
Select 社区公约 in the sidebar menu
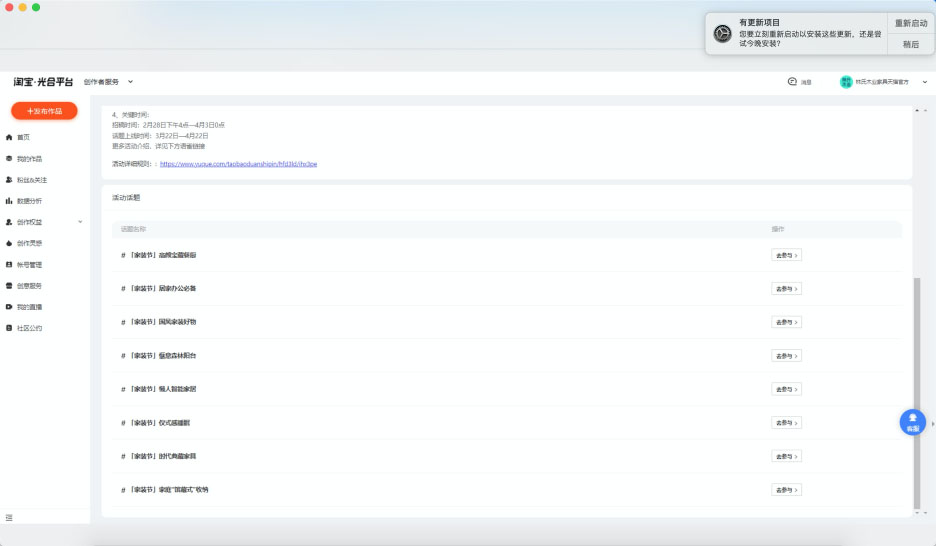pyautogui.click(x=29, y=328)
